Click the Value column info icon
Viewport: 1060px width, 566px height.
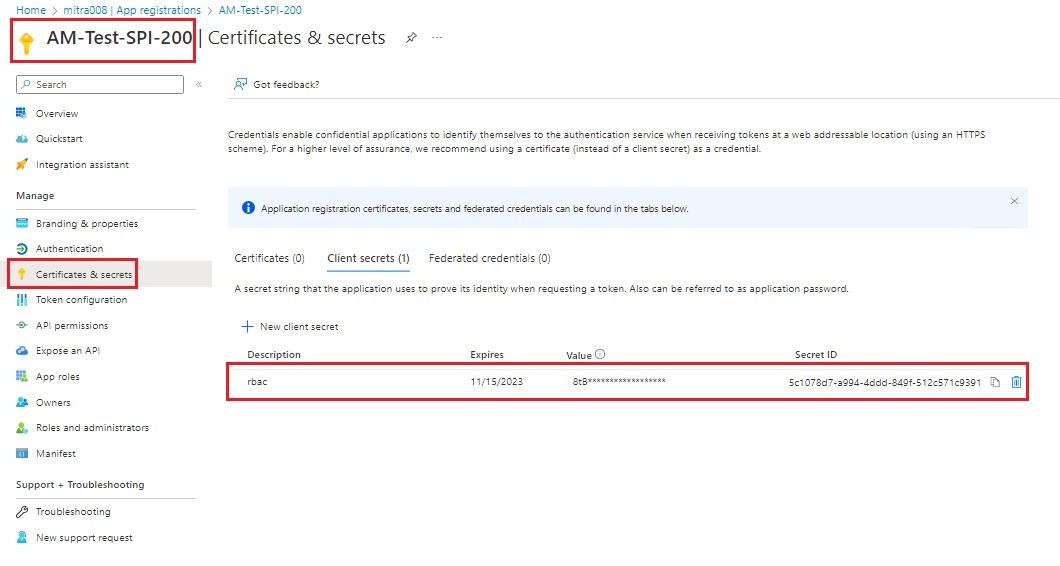[x=600, y=354]
